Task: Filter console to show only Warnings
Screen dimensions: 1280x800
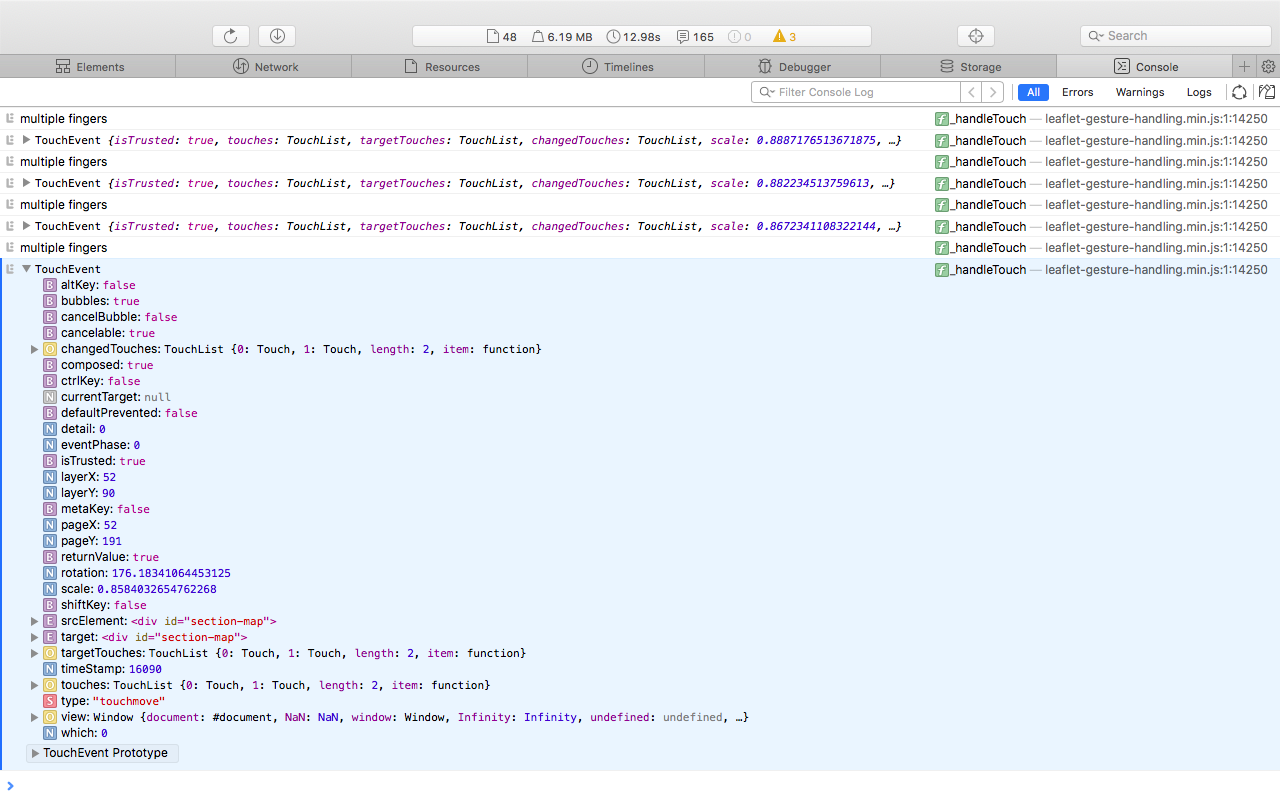Action: (x=1139, y=91)
